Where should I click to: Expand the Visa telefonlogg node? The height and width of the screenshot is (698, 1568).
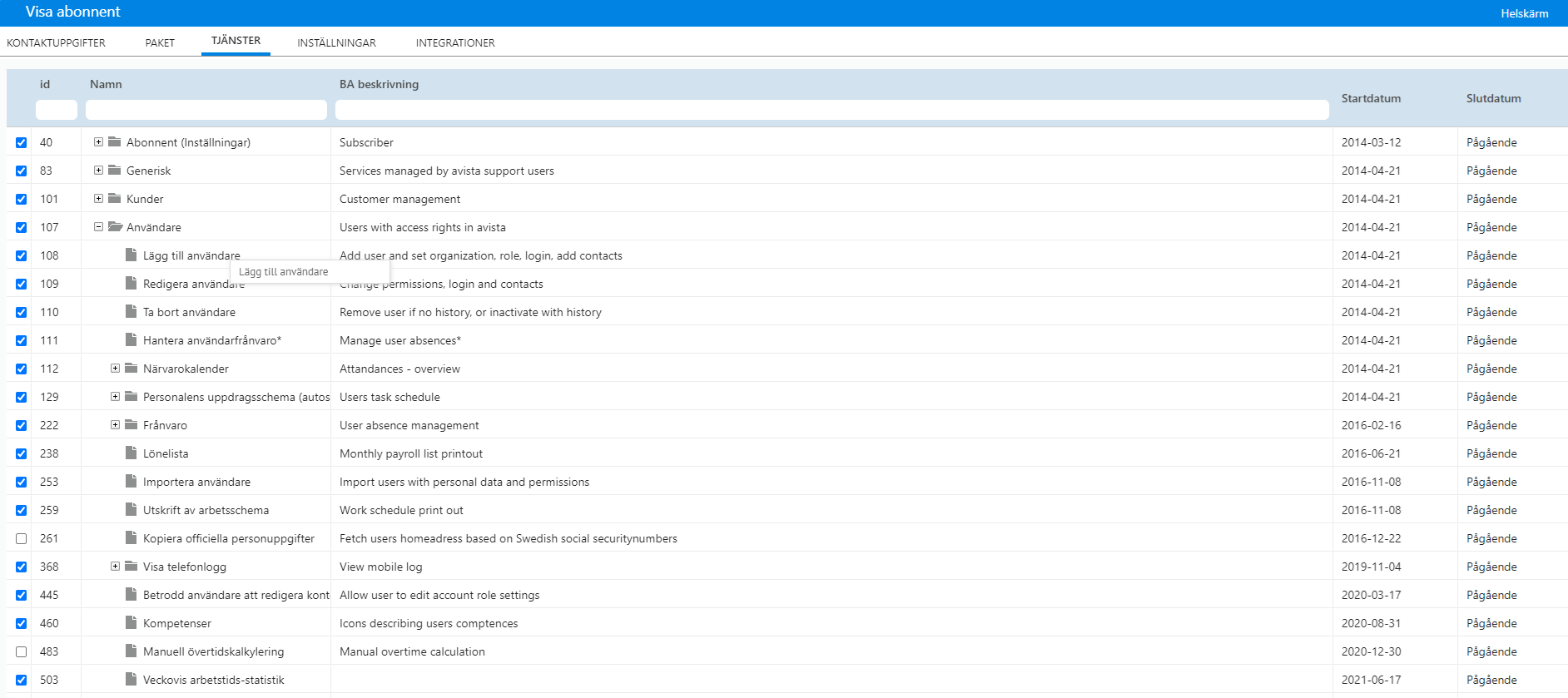[x=115, y=566]
